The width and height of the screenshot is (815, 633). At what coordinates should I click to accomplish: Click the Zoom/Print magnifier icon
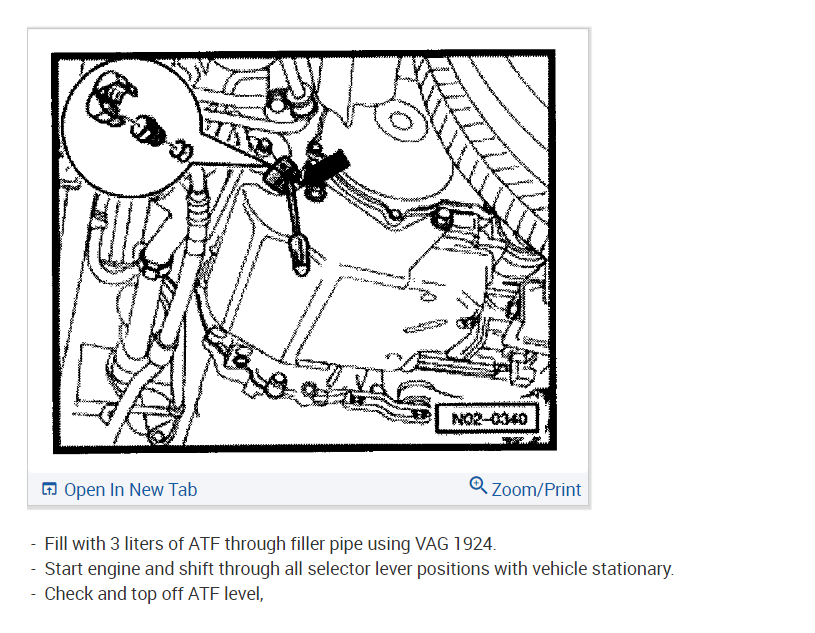coord(478,485)
